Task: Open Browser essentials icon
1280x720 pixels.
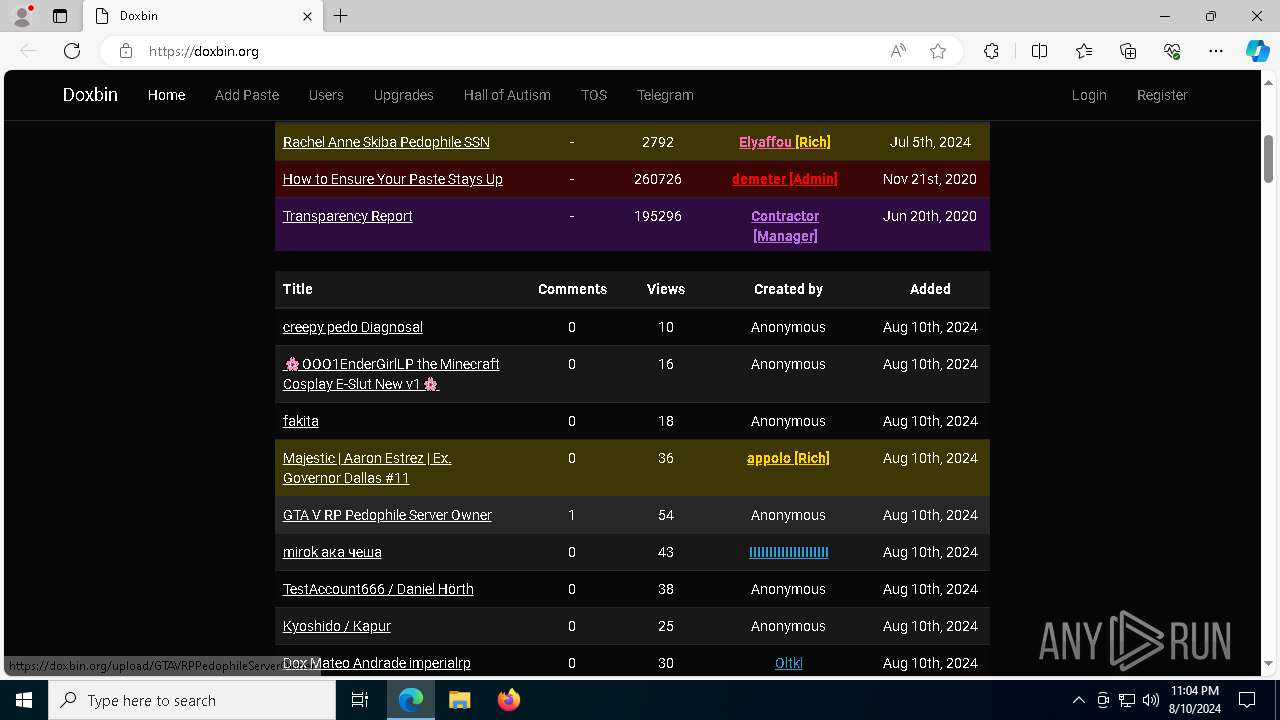Action: [1172, 51]
